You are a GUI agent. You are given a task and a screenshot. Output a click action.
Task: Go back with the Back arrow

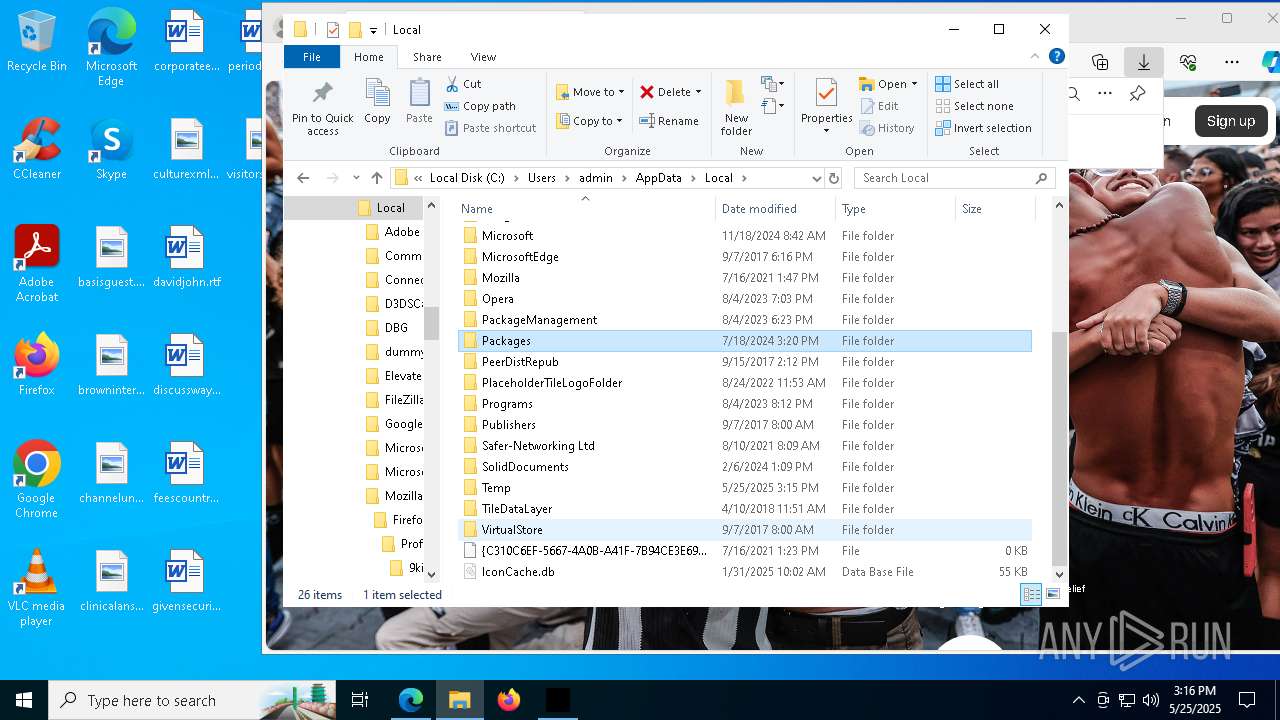pyautogui.click(x=303, y=178)
